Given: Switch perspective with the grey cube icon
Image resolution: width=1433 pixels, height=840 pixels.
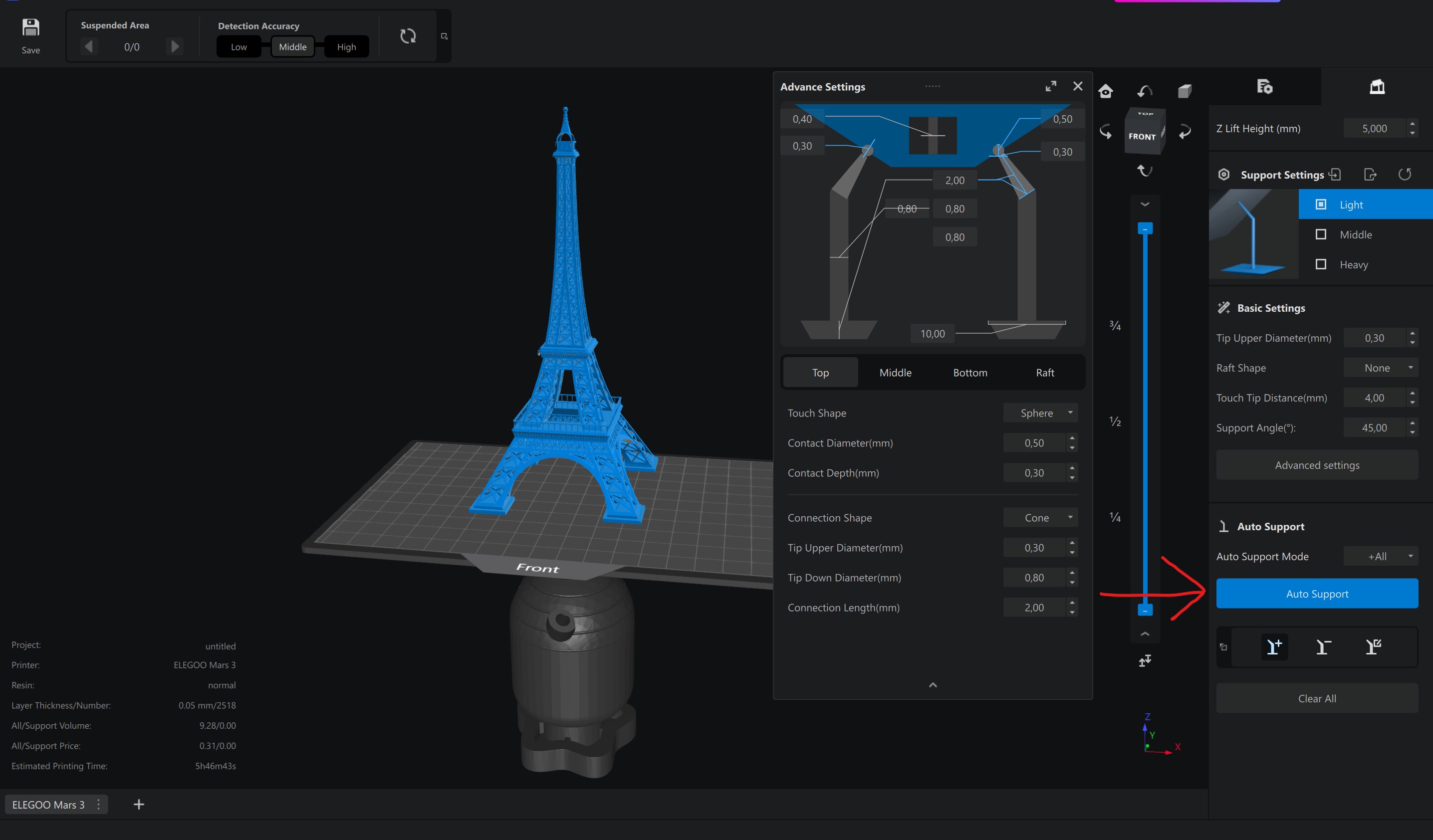Looking at the screenshot, I should click(1185, 91).
